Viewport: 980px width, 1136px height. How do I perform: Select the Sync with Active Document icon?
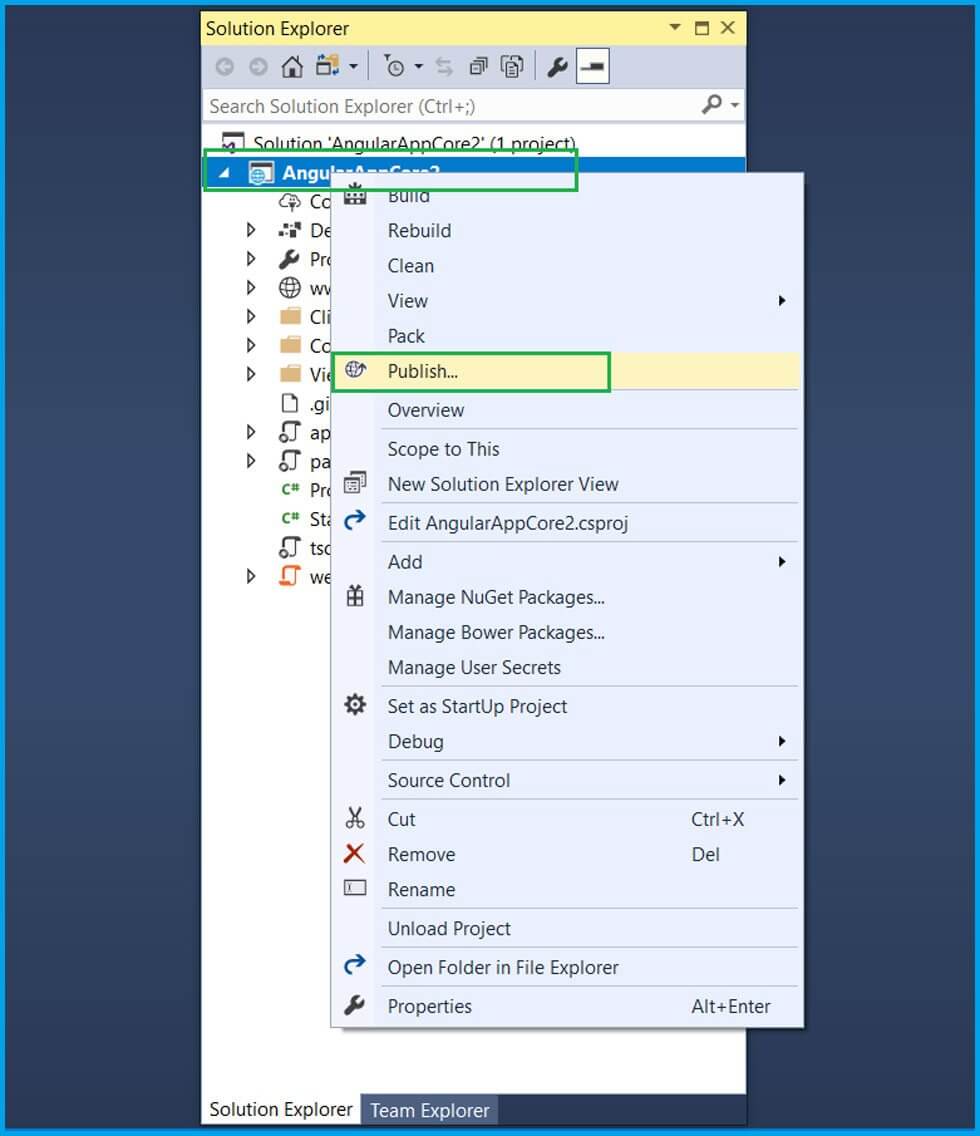445,66
